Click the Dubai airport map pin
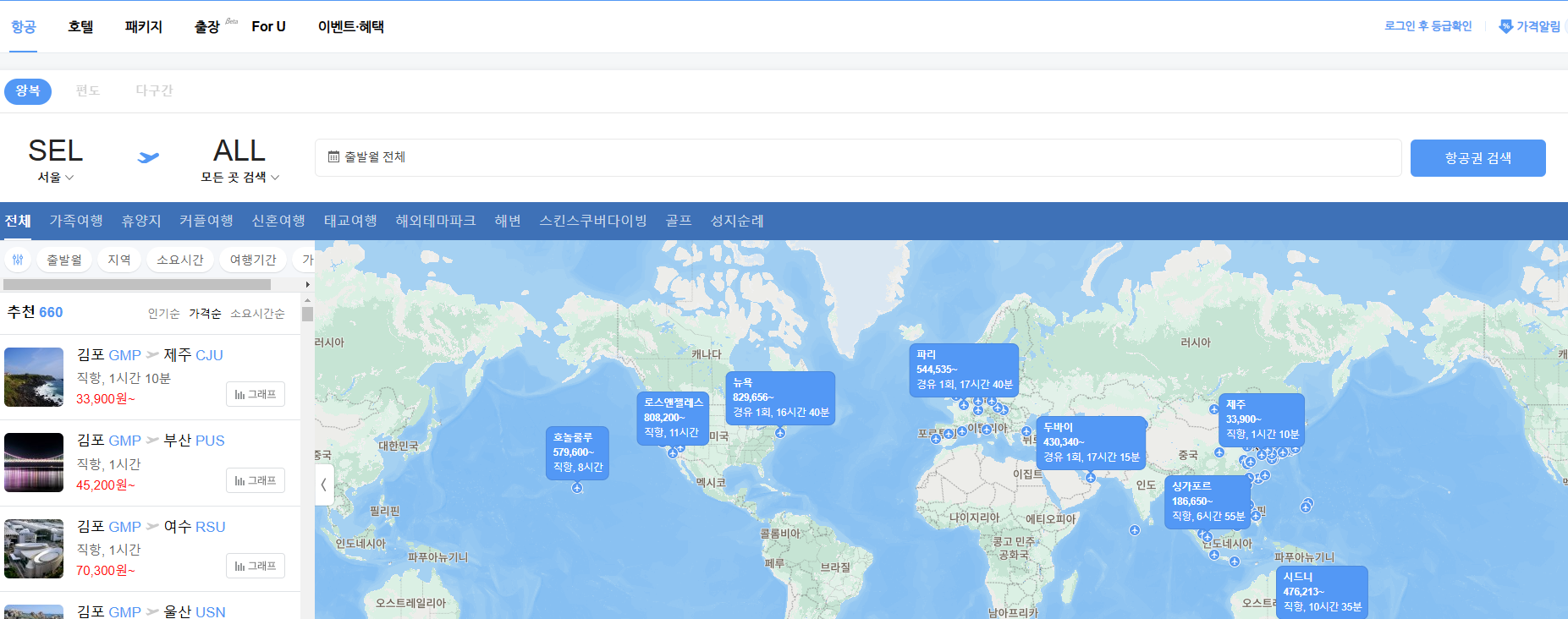This screenshot has height=619, width=1568. pos(1091,478)
